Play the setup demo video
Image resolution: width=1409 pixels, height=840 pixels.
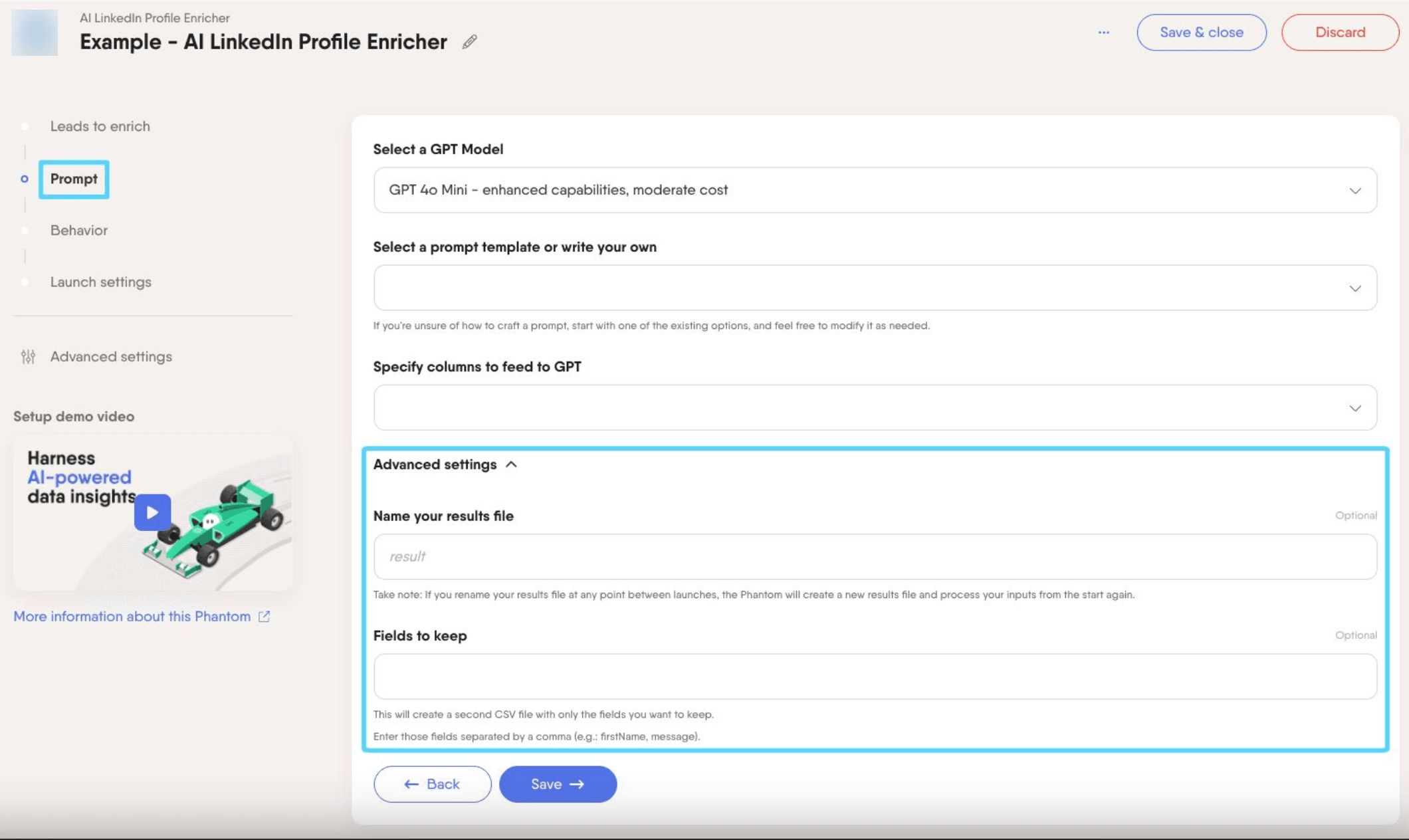point(152,512)
